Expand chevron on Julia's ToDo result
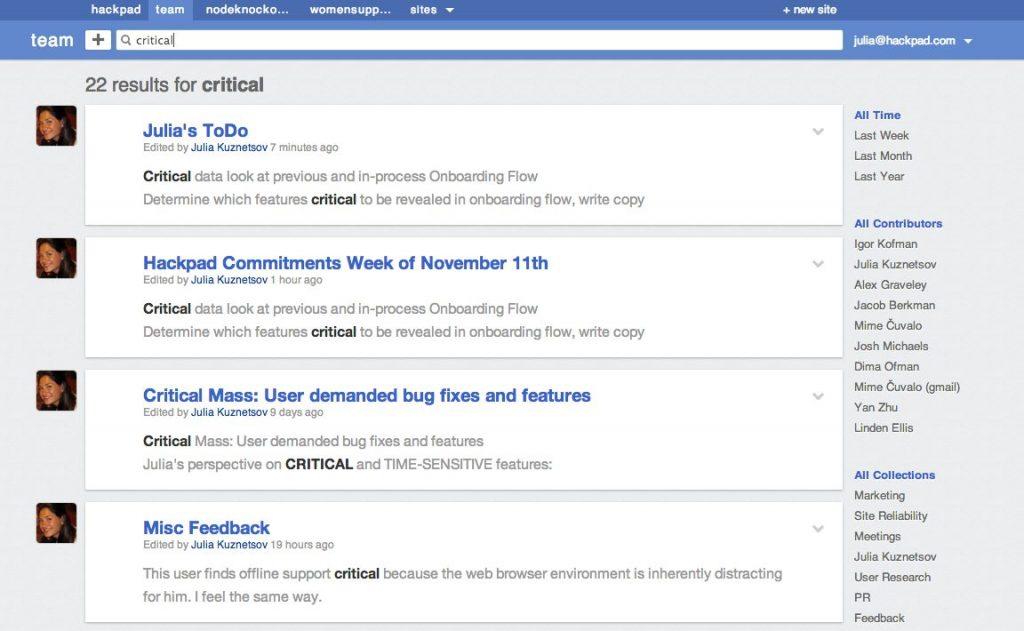 tap(818, 132)
